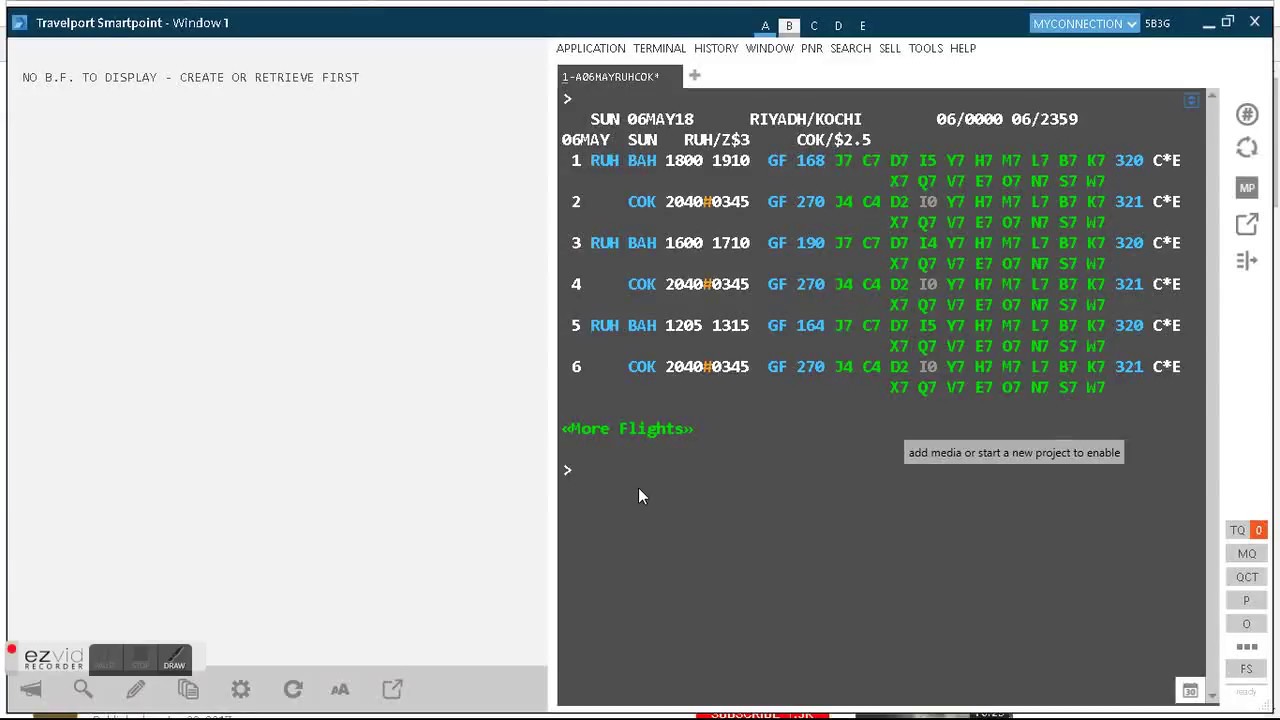
Task: Click class J7 on line 1
Action: click(843, 160)
